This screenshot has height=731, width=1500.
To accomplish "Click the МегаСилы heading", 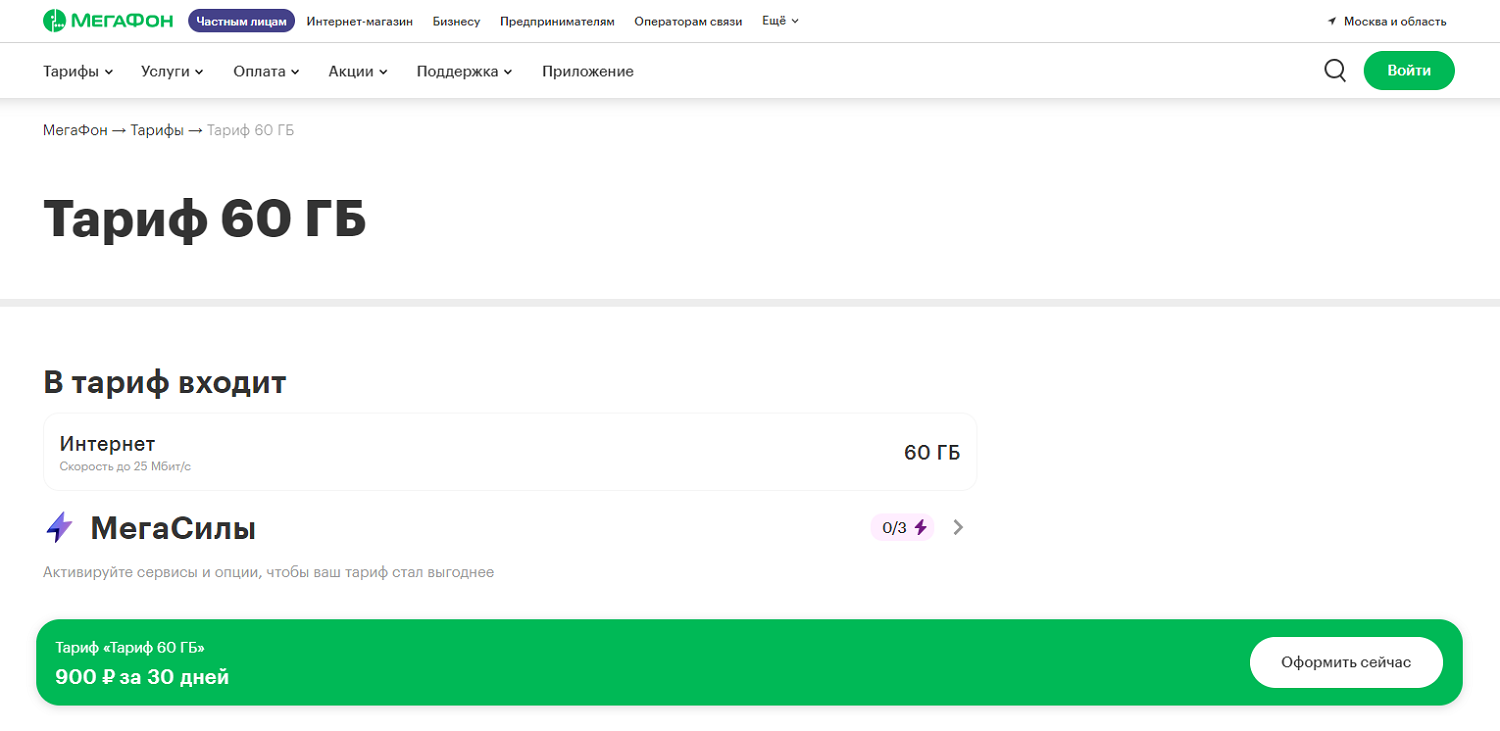I will click(173, 528).
